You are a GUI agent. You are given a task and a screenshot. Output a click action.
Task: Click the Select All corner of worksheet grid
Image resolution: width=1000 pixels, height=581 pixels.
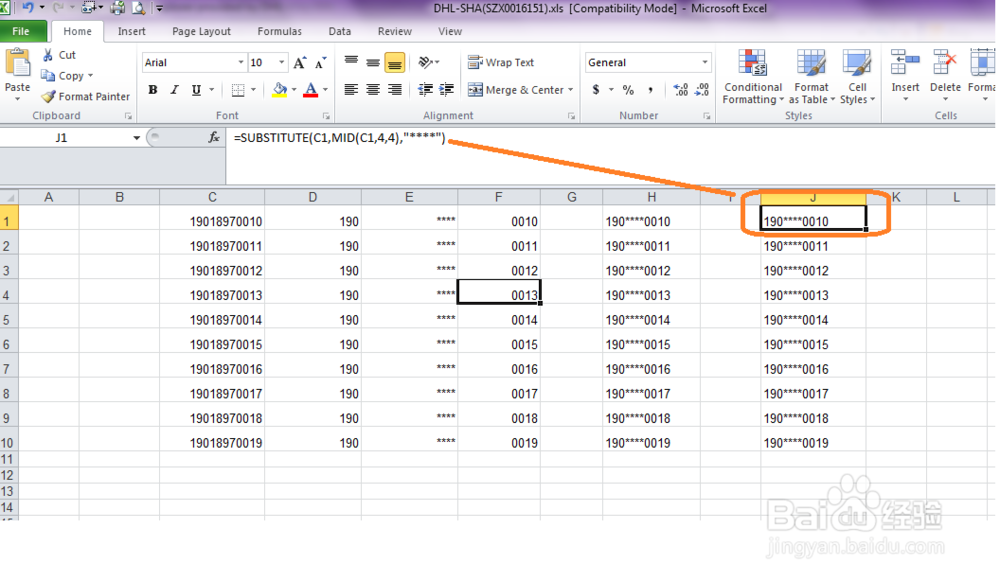[9, 197]
